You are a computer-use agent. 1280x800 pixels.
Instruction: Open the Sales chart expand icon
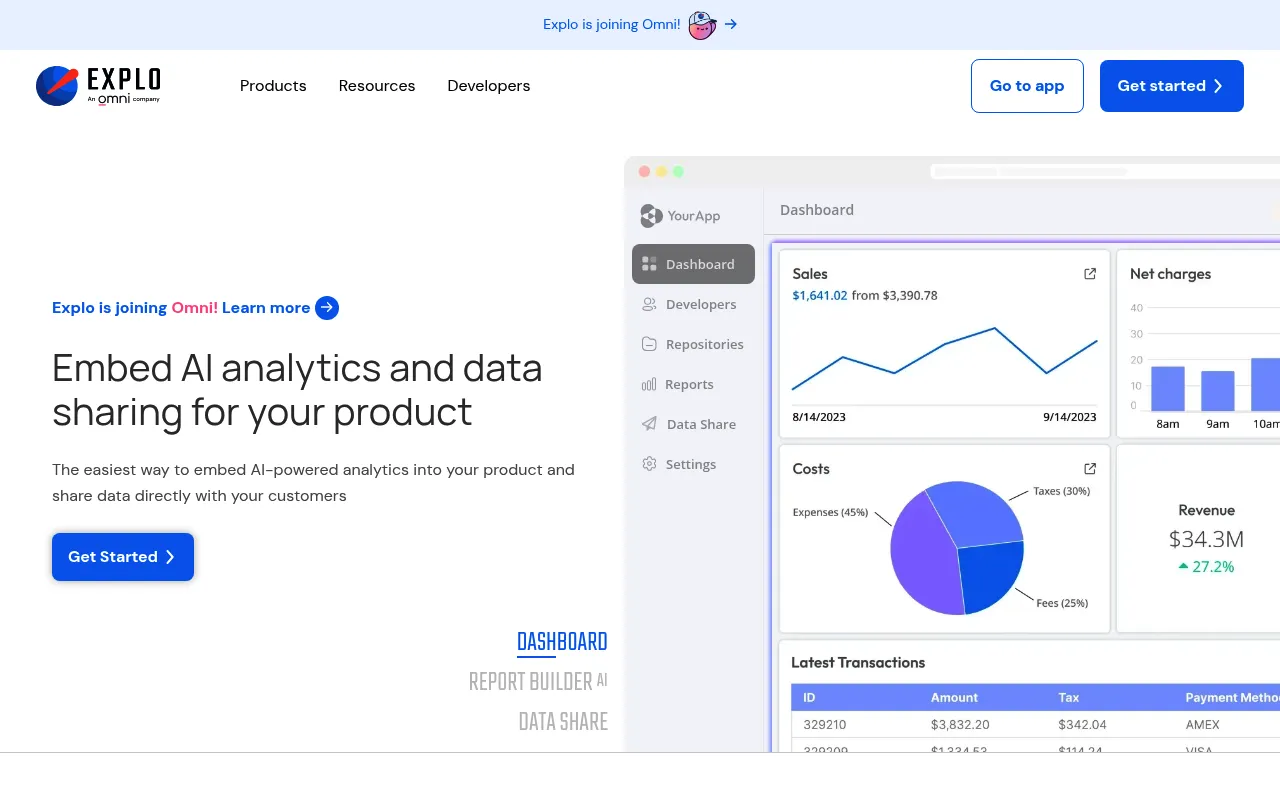(1090, 274)
